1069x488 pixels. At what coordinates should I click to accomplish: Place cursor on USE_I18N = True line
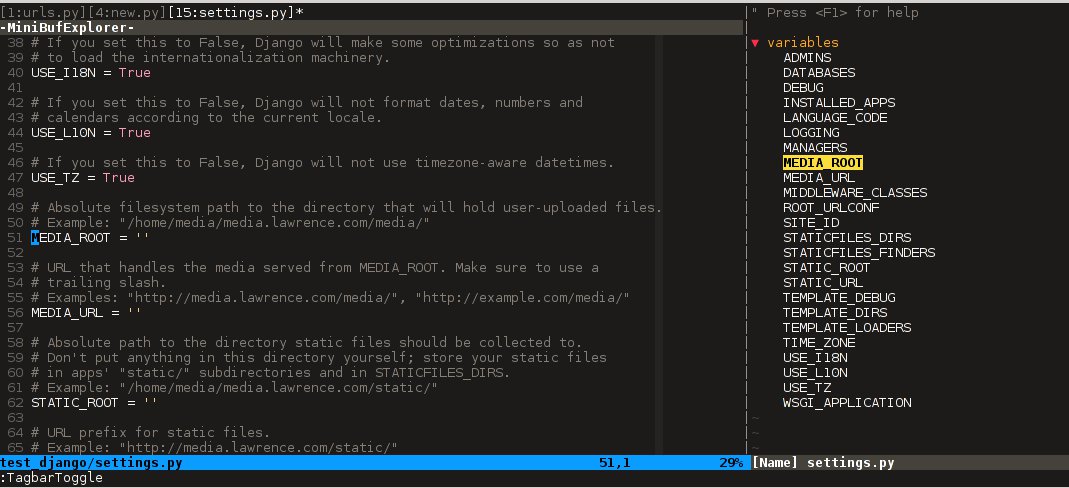(x=91, y=73)
